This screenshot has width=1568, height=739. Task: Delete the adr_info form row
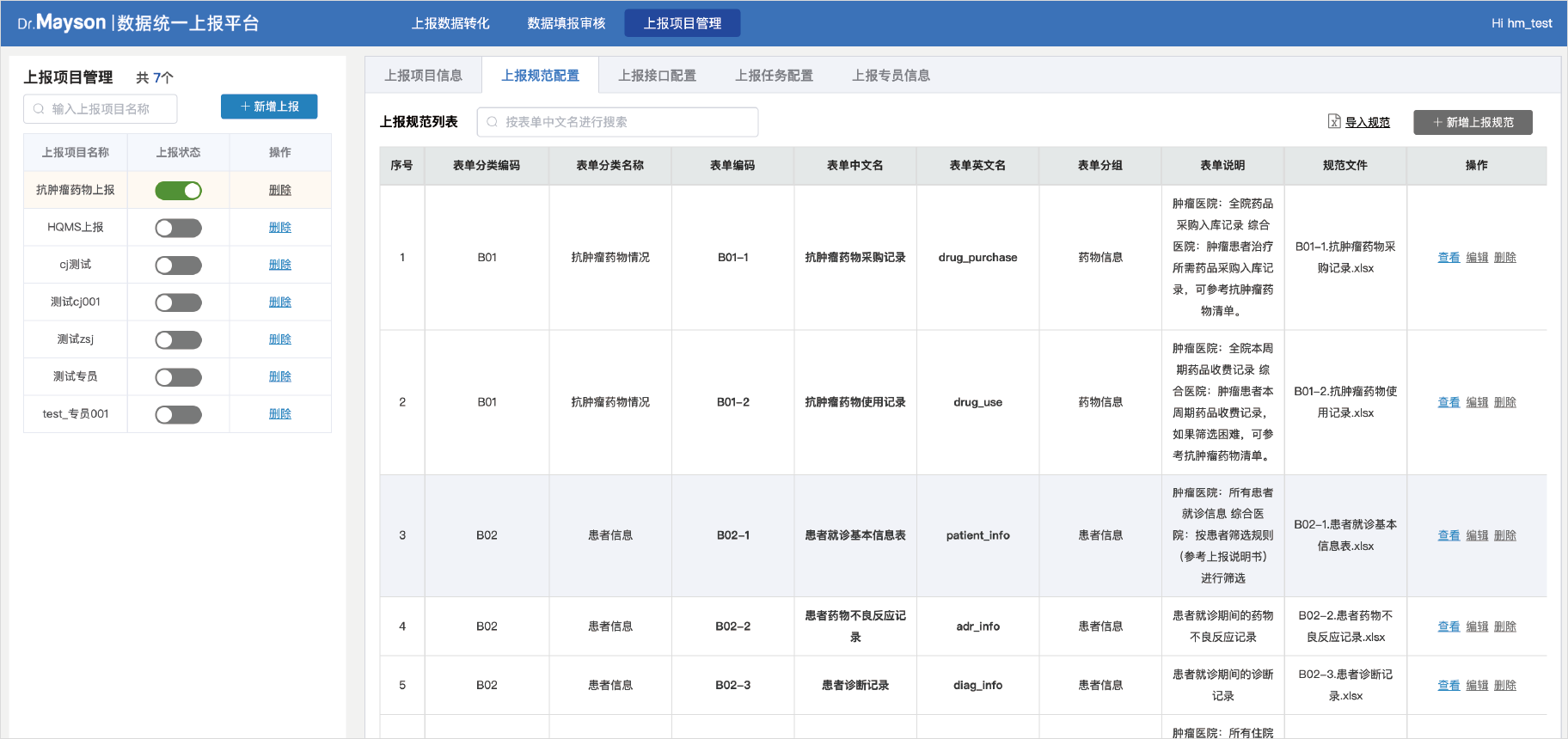1505,626
